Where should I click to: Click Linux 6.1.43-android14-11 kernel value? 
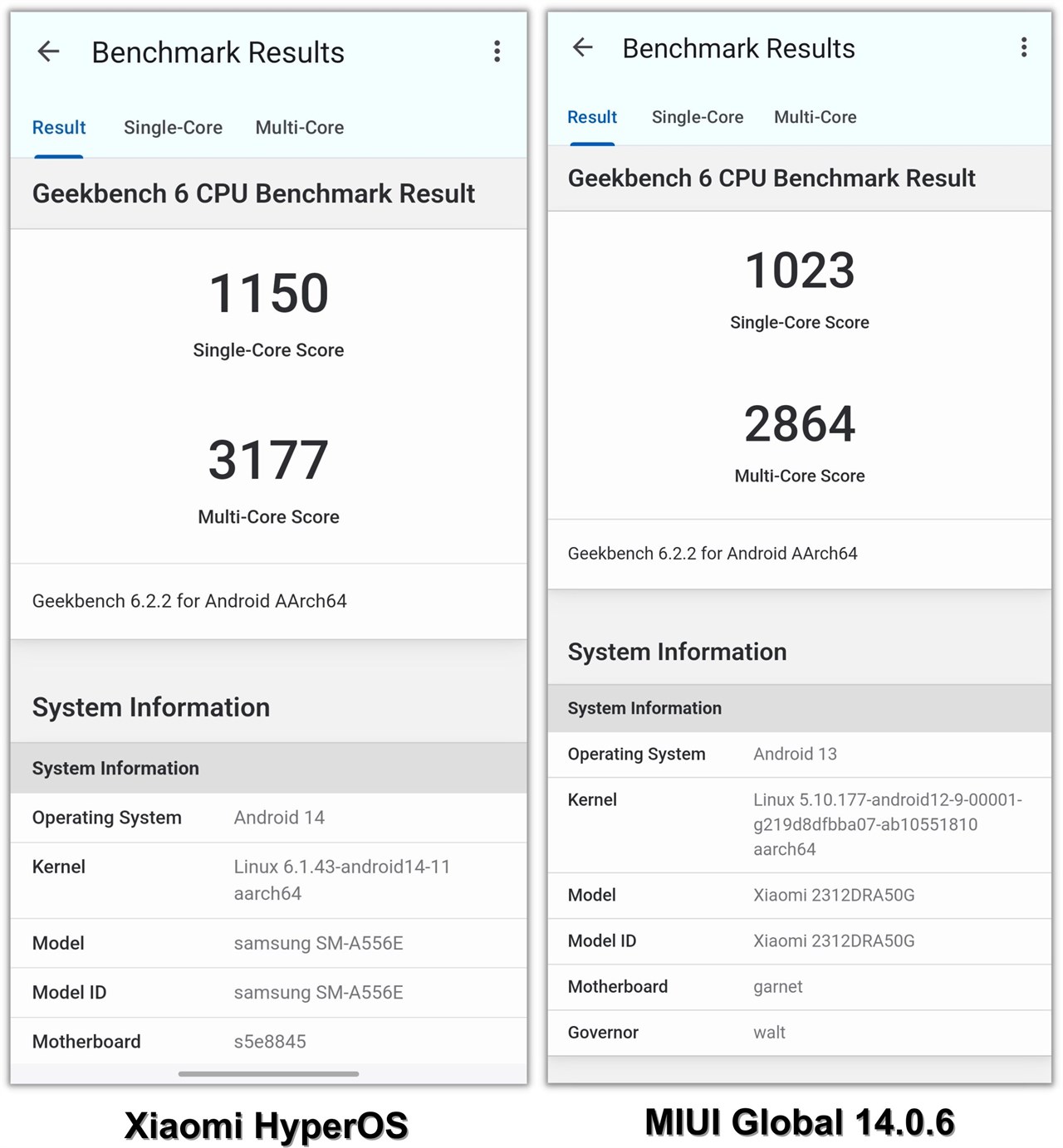pyautogui.click(x=341, y=880)
